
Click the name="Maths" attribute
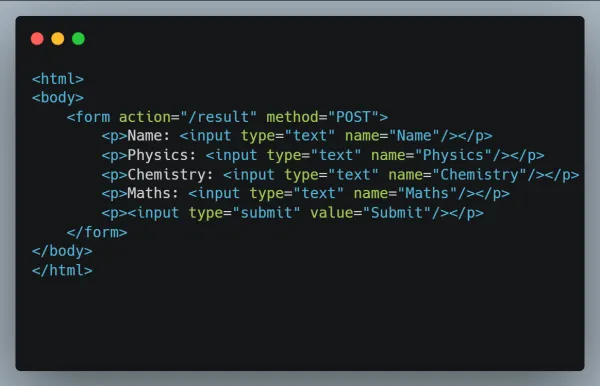pos(405,193)
